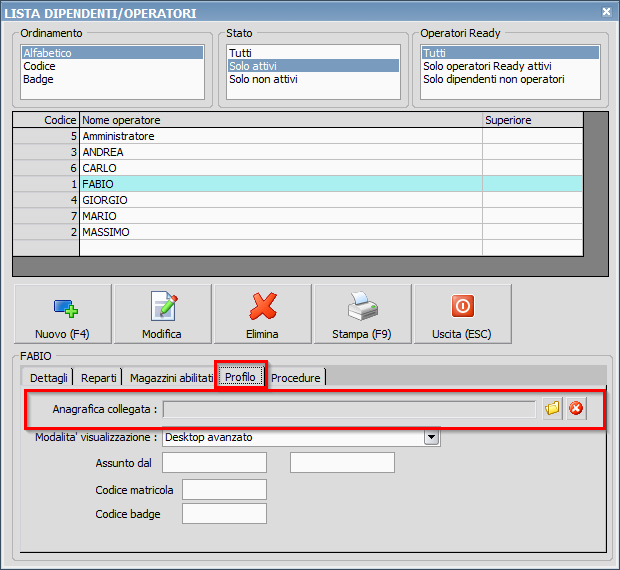Select the CARLO operator row
This screenshot has width=620, height=570.
pyautogui.click(x=298, y=168)
